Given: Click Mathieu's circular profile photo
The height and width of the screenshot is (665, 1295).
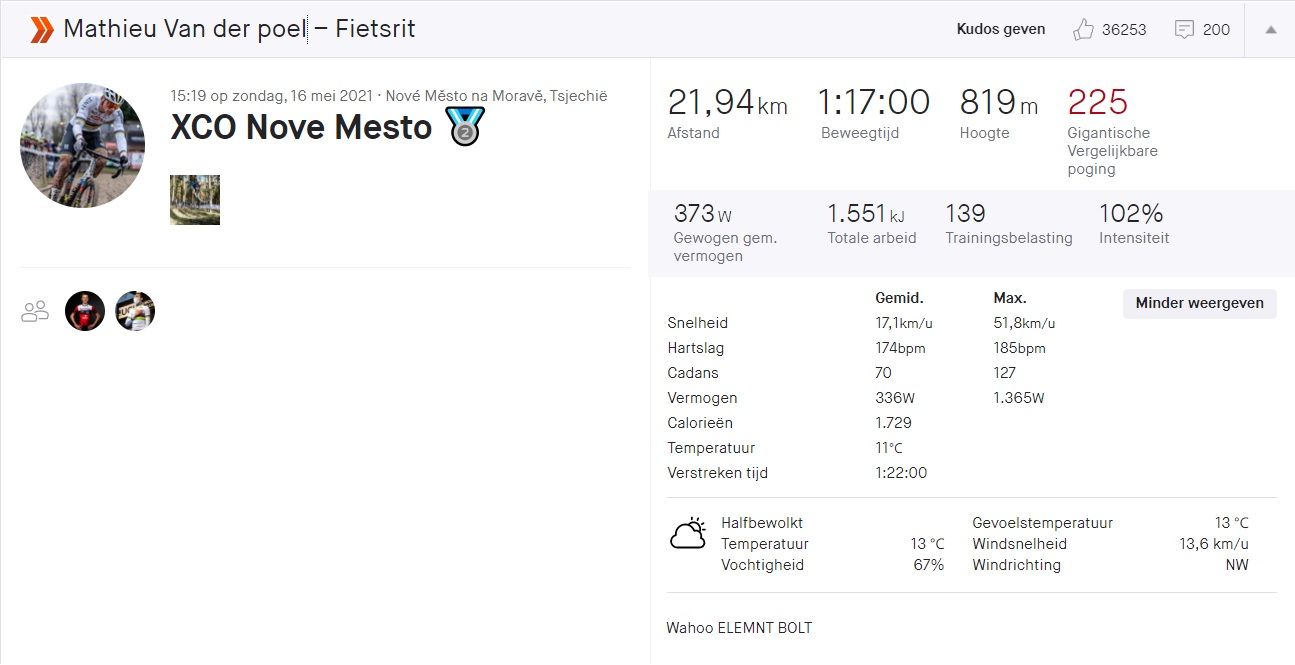Looking at the screenshot, I should 82,145.
